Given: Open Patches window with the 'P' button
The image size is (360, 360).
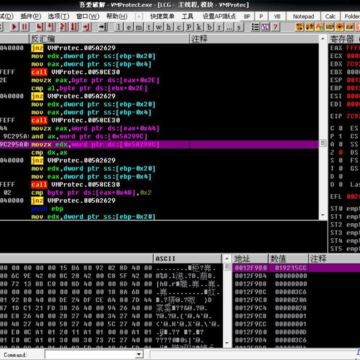Looking at the screenshot, I should pyautogui.click(x=189, y=27).
